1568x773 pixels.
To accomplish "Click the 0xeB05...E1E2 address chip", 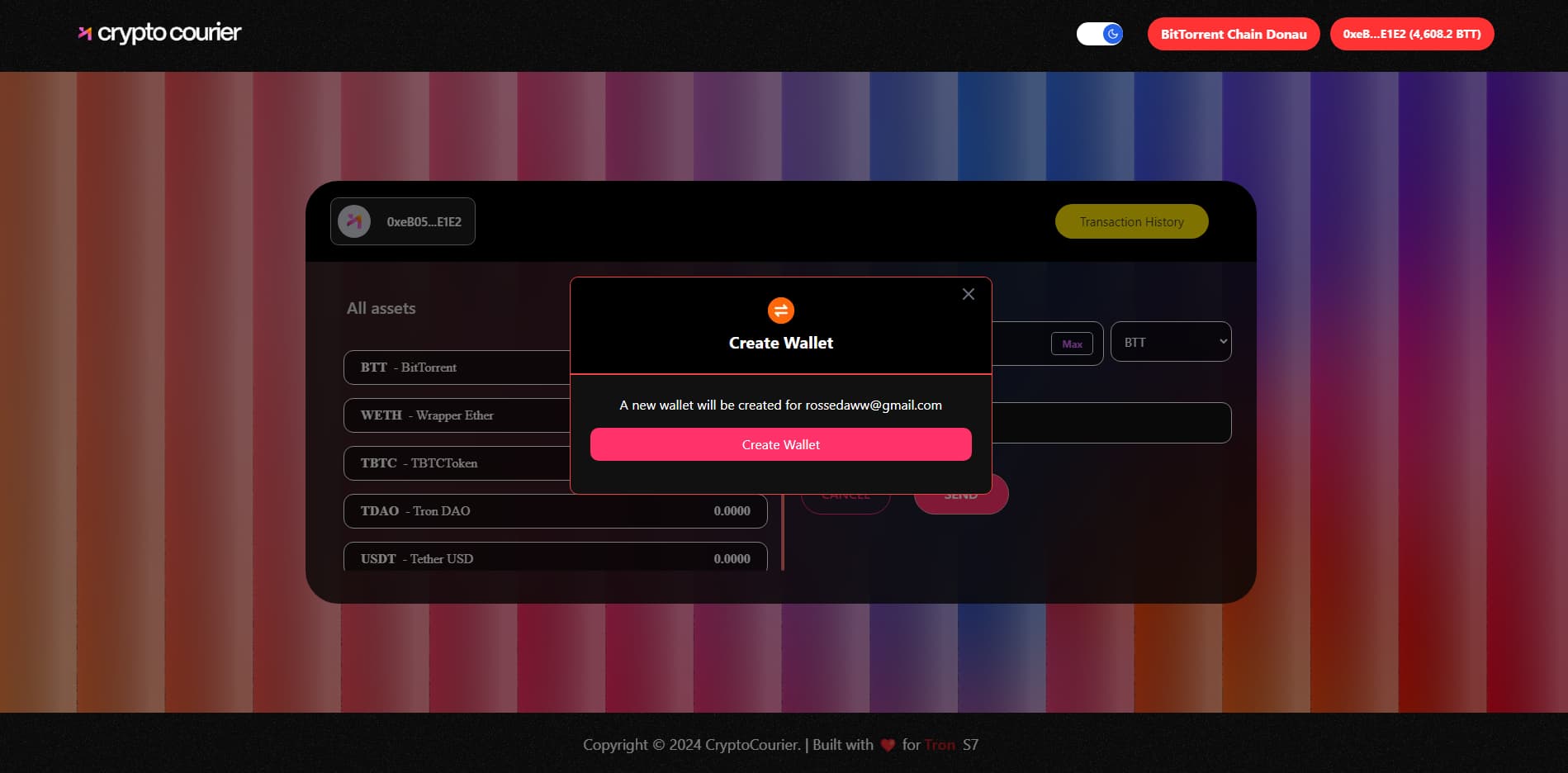I will tap(403, 221).
